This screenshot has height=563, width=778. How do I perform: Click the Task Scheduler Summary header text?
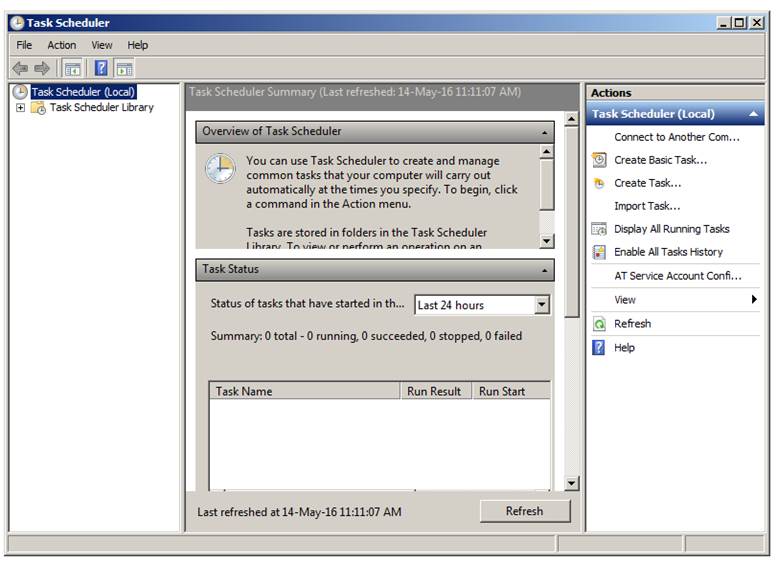[355, 92]
